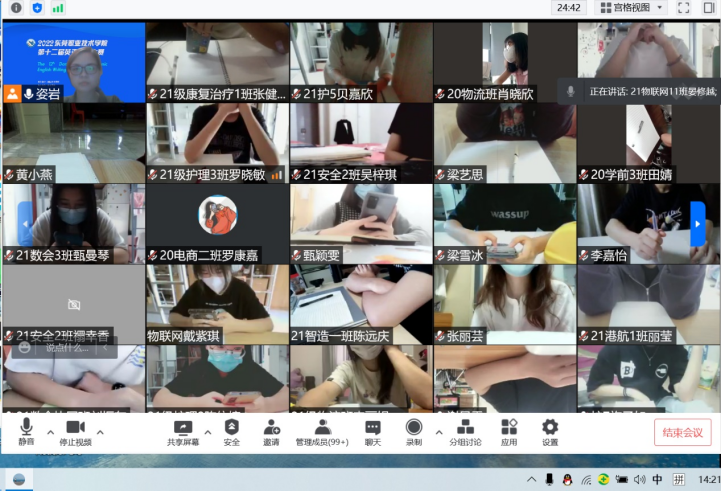Open Breakout Rooms (分组讨论)
Screen dimensions: 722x491
click(463, 431)
